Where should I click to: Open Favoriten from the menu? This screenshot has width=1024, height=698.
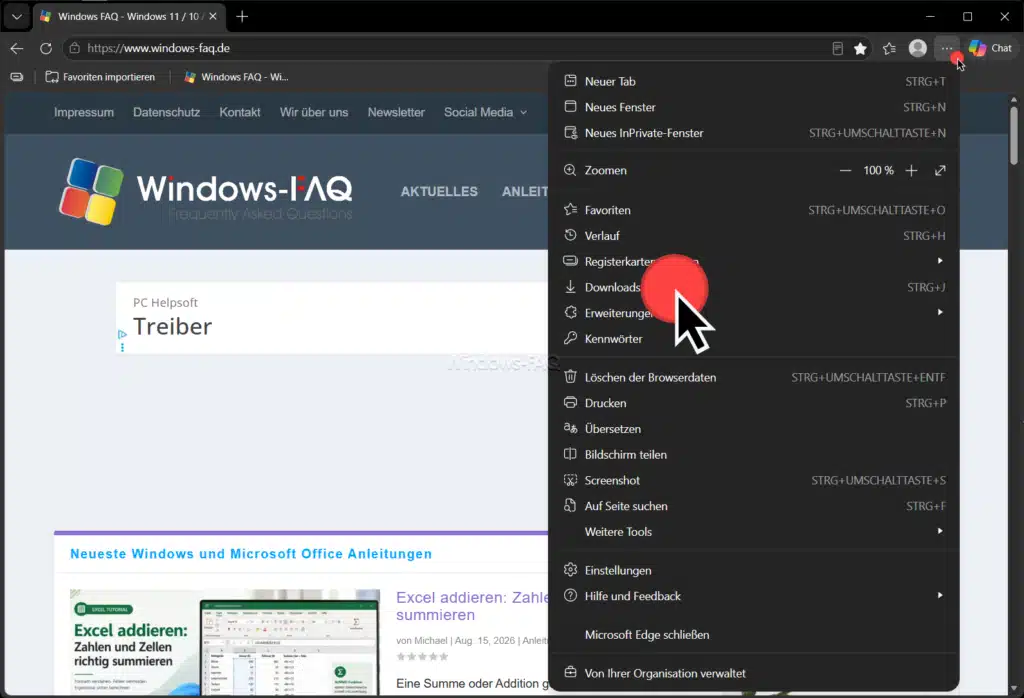754,210
